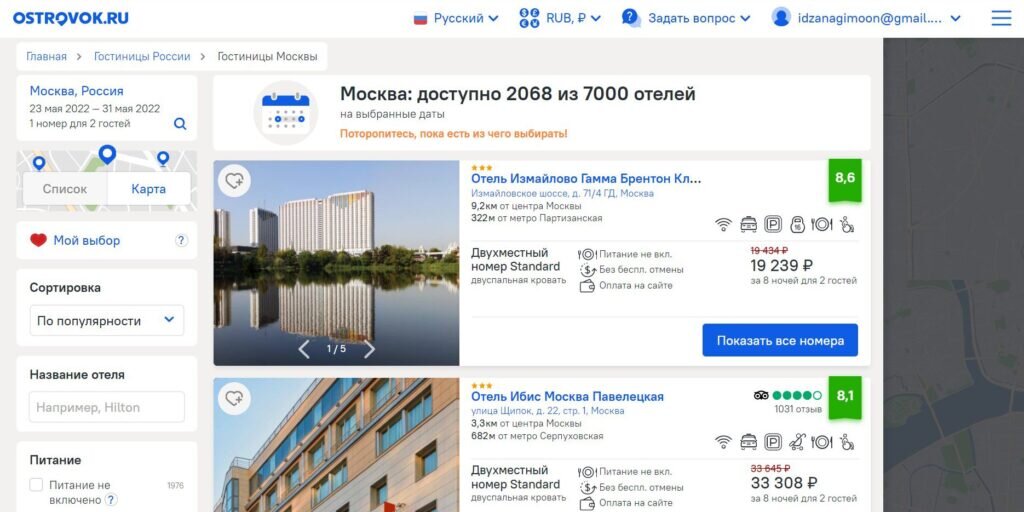Image resolution: width=1024 pixels, height=512 pixels.
Task: Check the Питание не включено checkbox
Action: [x=37, y=485]
